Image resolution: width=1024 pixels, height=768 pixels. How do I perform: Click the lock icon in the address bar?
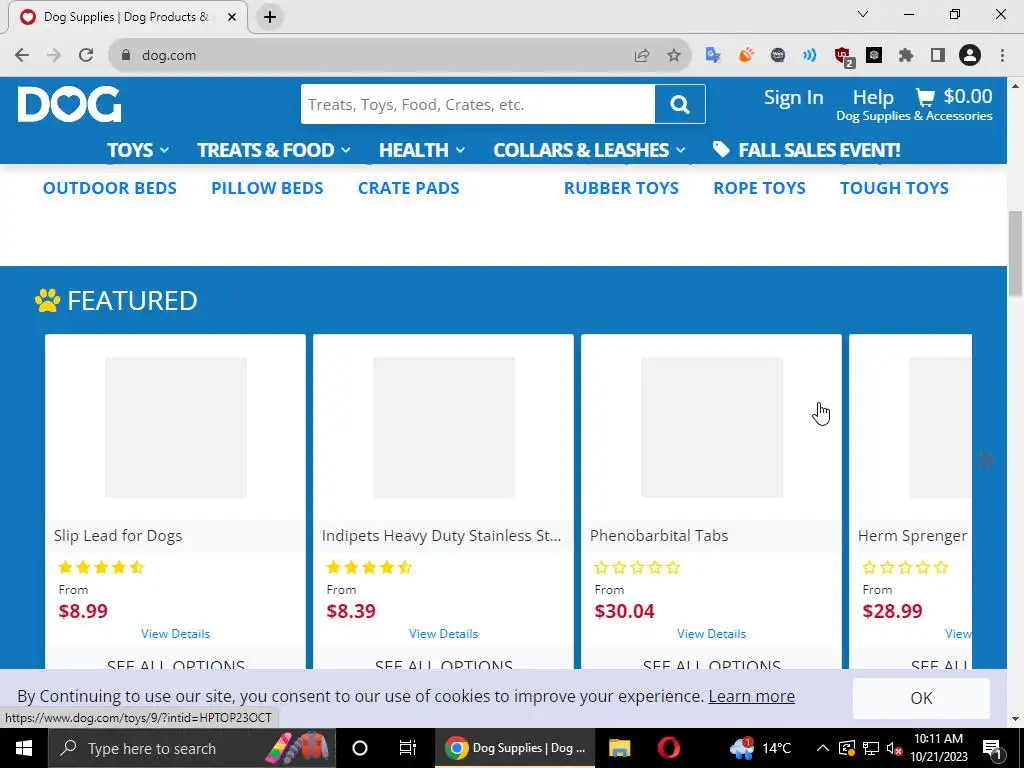tap(126, 56)
